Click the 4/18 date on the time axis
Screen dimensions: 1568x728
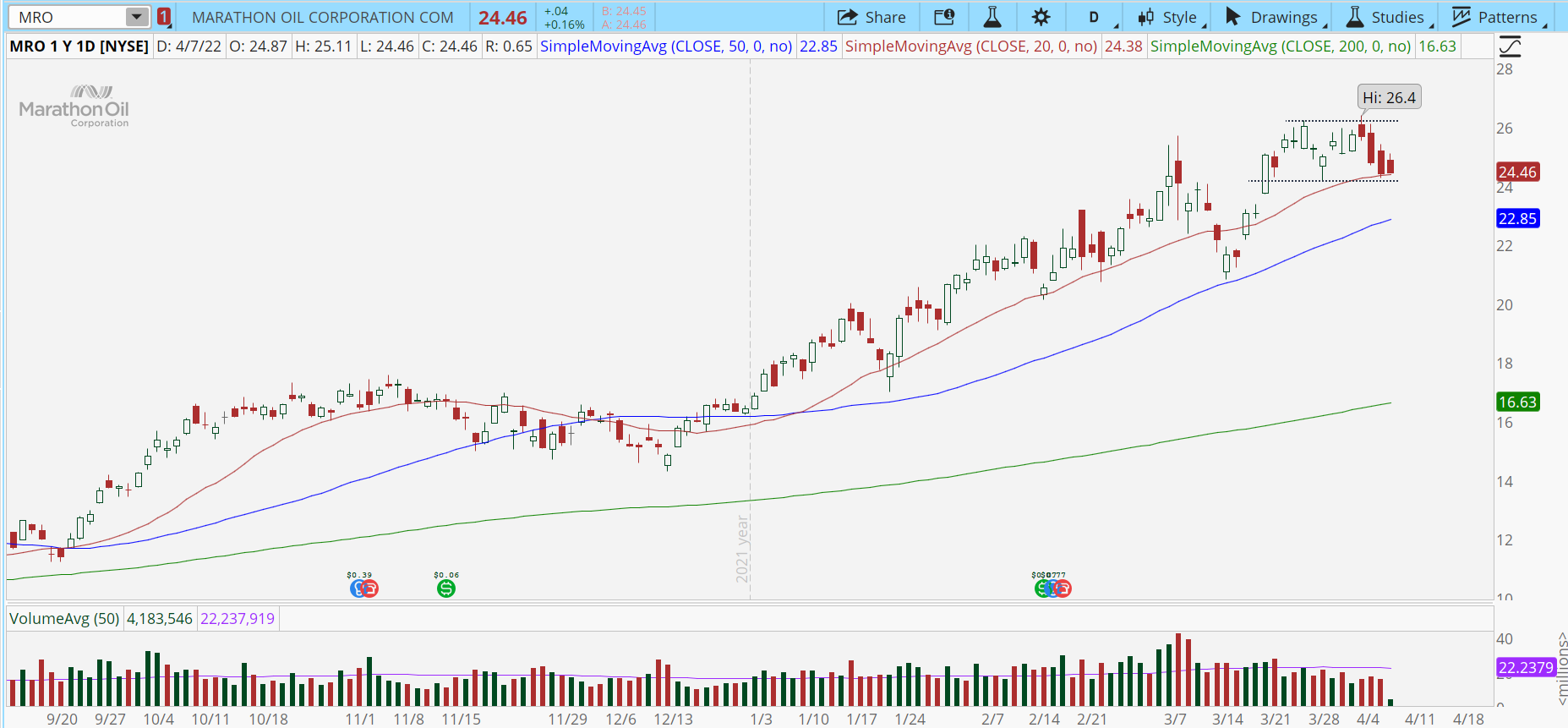(1468, 719)
